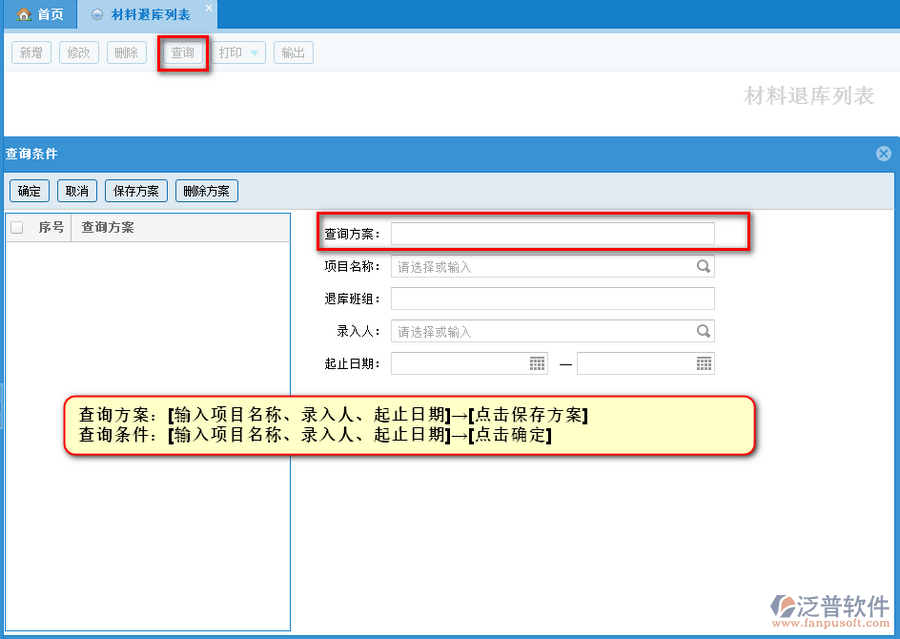
Task: Click the 查询 toolbar button
Action: [183, 53]
